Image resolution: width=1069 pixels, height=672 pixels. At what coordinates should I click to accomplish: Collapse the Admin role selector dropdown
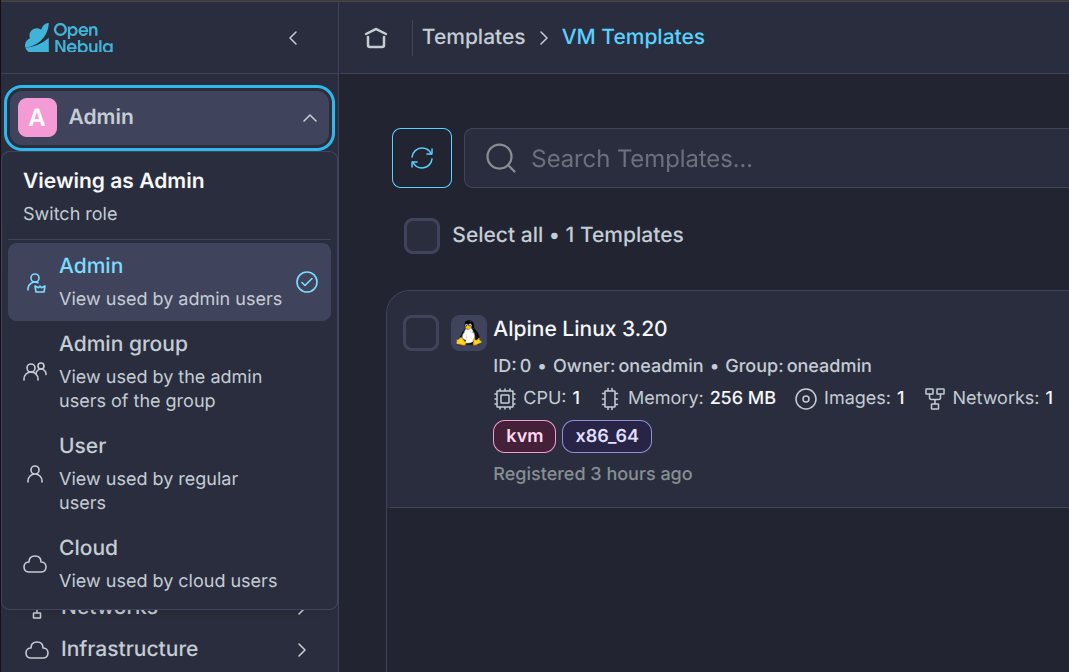[x=310, y=118]
